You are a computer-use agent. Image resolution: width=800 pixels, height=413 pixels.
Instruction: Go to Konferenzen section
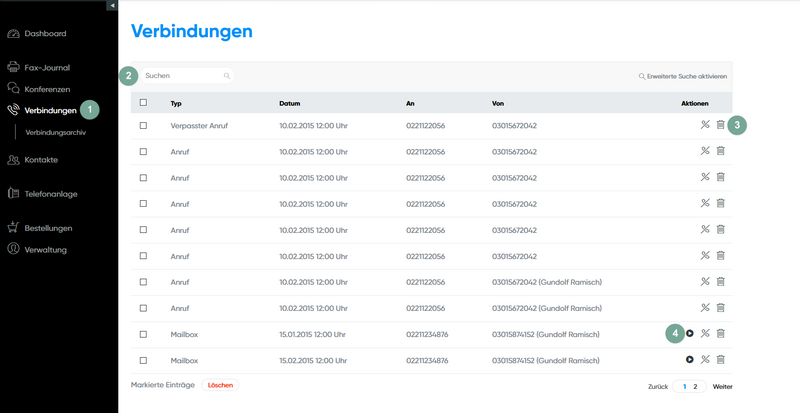click(x=47, y=89)
